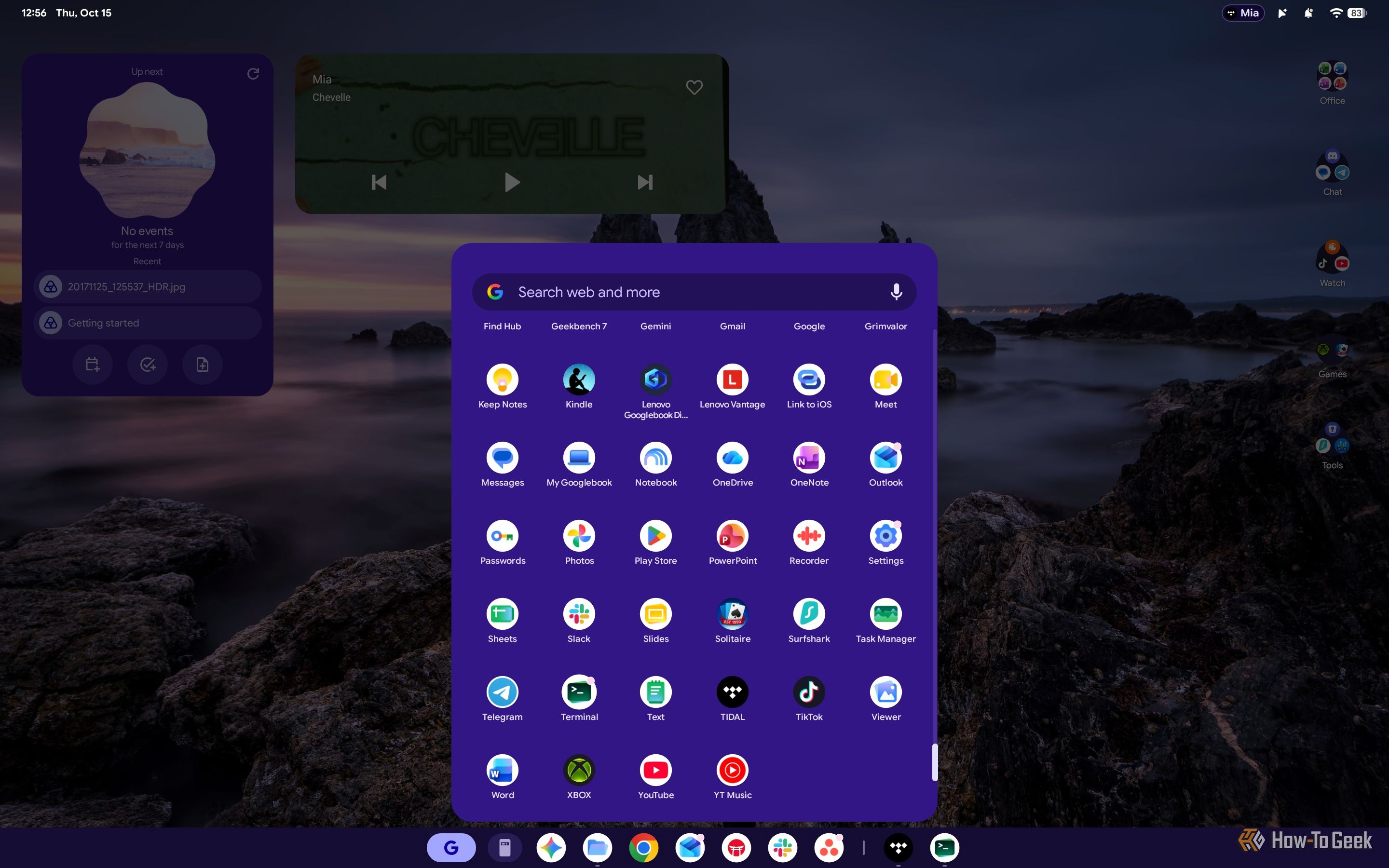1389x868 pixels.
Task: Open the Link to iOS app
Action: pos(809,380)
